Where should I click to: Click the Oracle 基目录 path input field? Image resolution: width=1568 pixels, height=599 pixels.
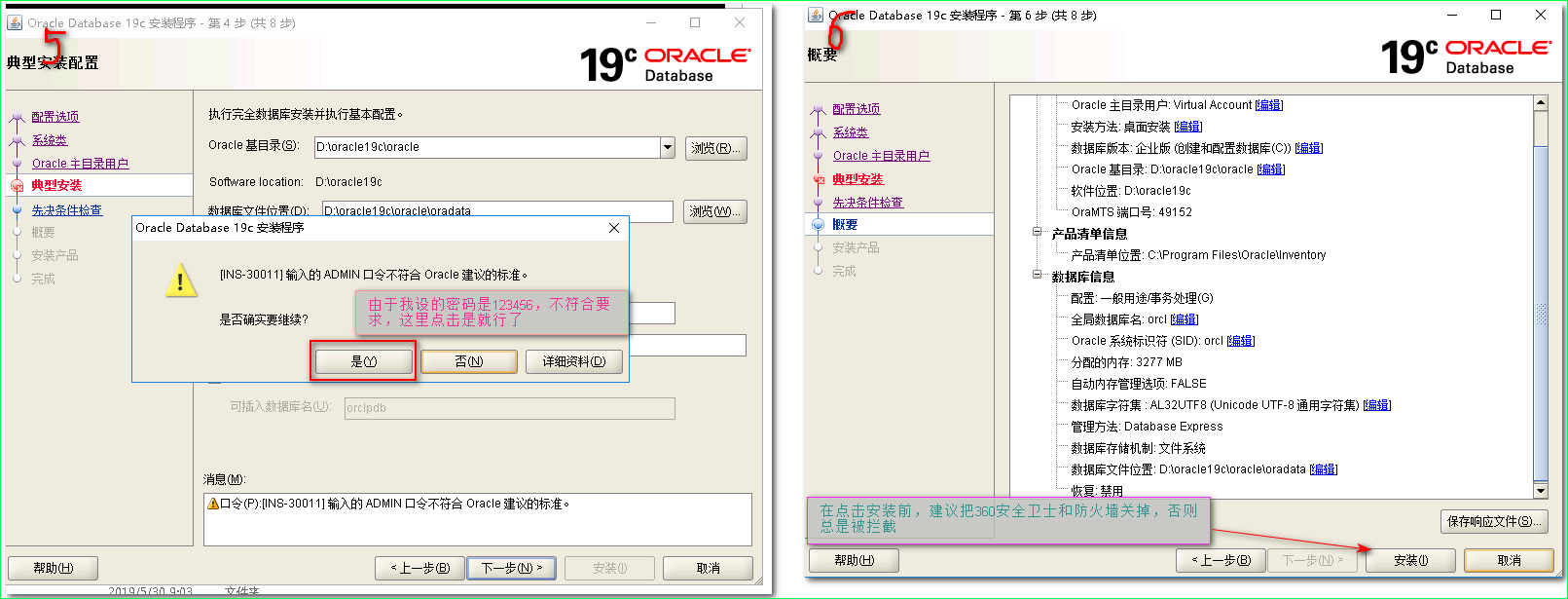[488, 147]
